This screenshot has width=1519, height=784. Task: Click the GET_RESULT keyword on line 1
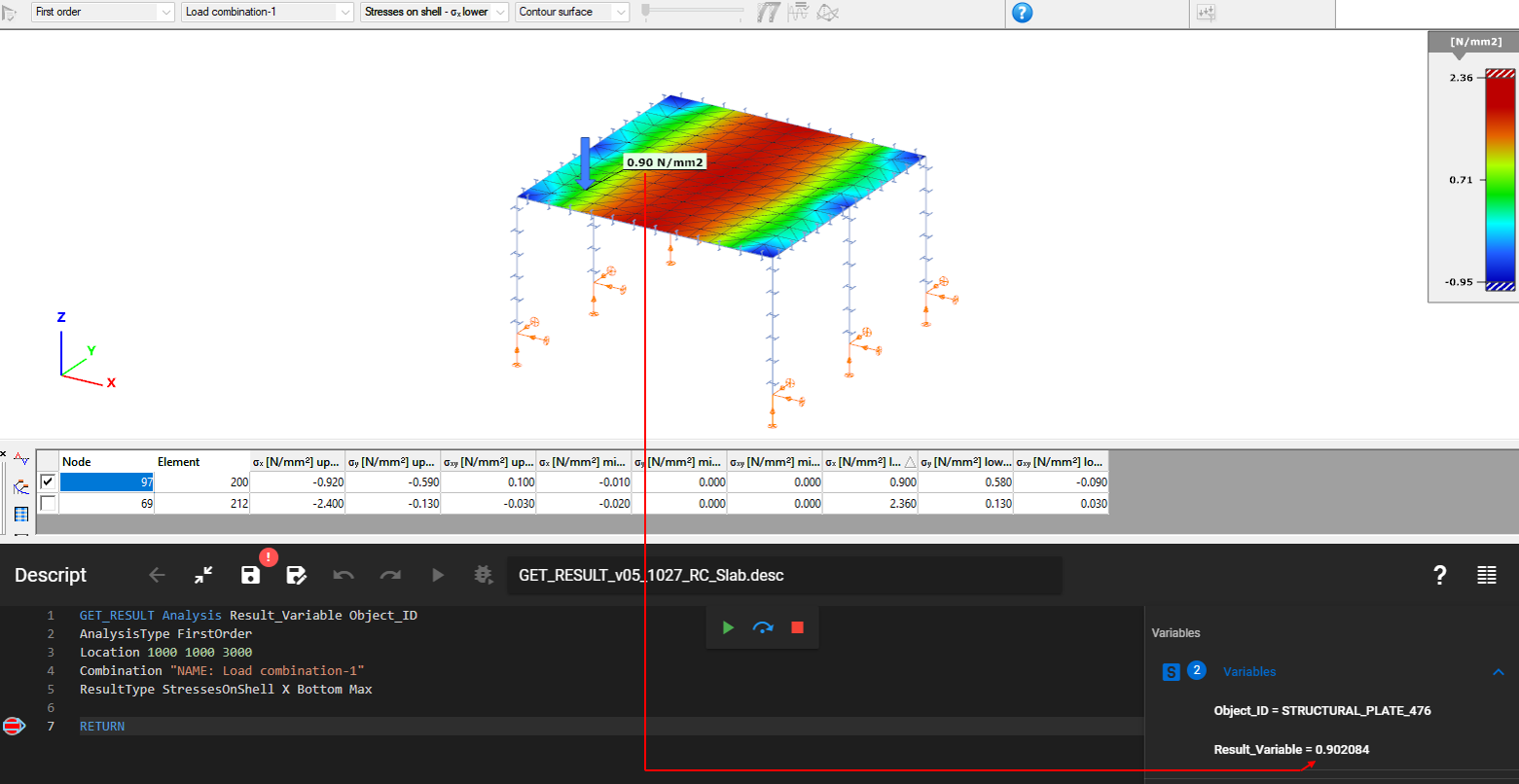tap(117, 615)
